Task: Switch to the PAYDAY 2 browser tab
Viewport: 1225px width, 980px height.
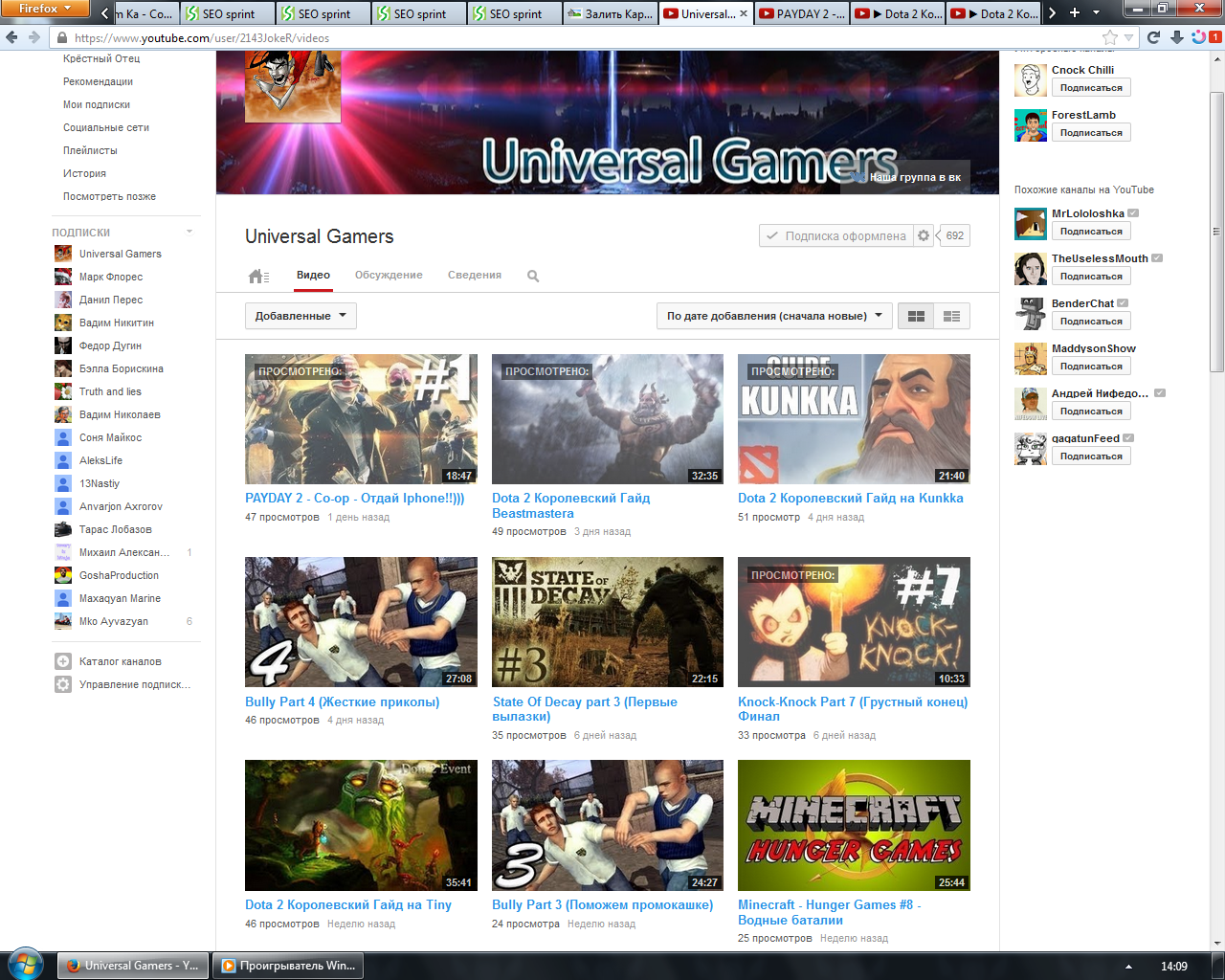Action: click(801, 13)
